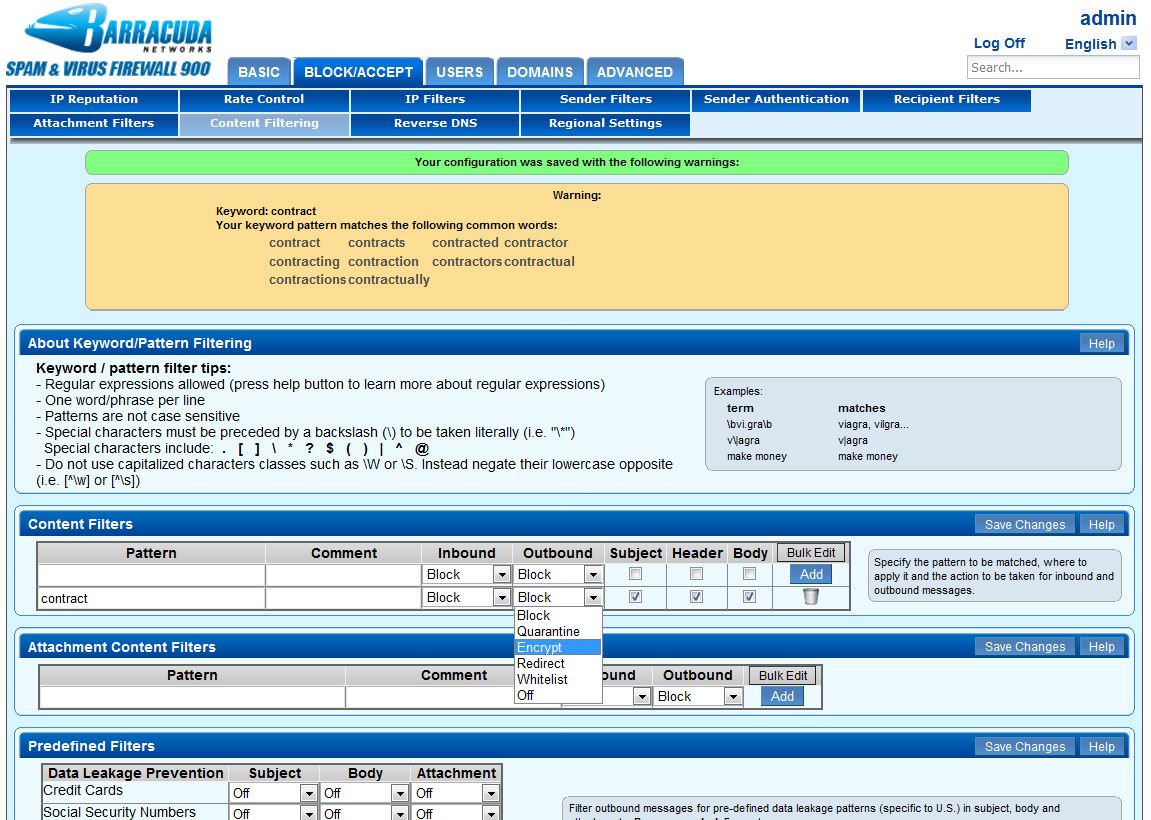Viewport: 1151px width, 820px height.
Task: Click Add in Attachment Content Filters table
Action: tap(783, 697)
